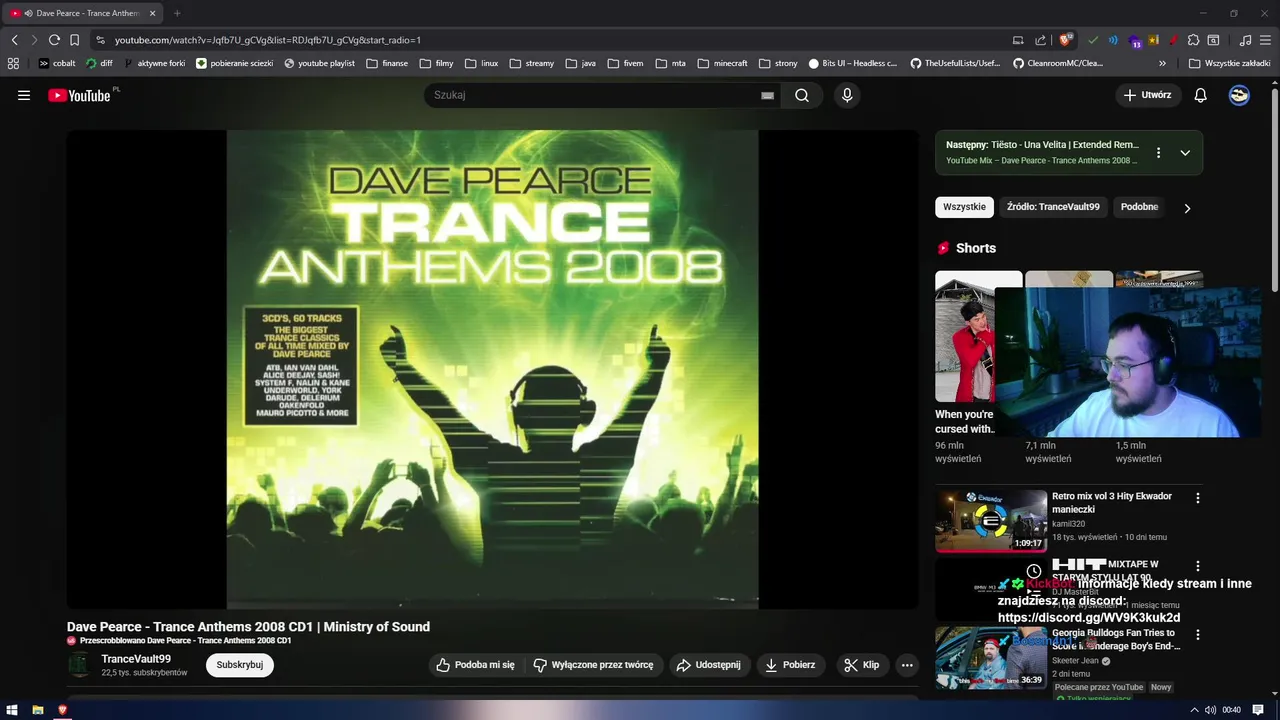The image size is (1280, 720).
Task: Open Wszystkie zakładki bookmarks folder
Action: (1230, 63)
